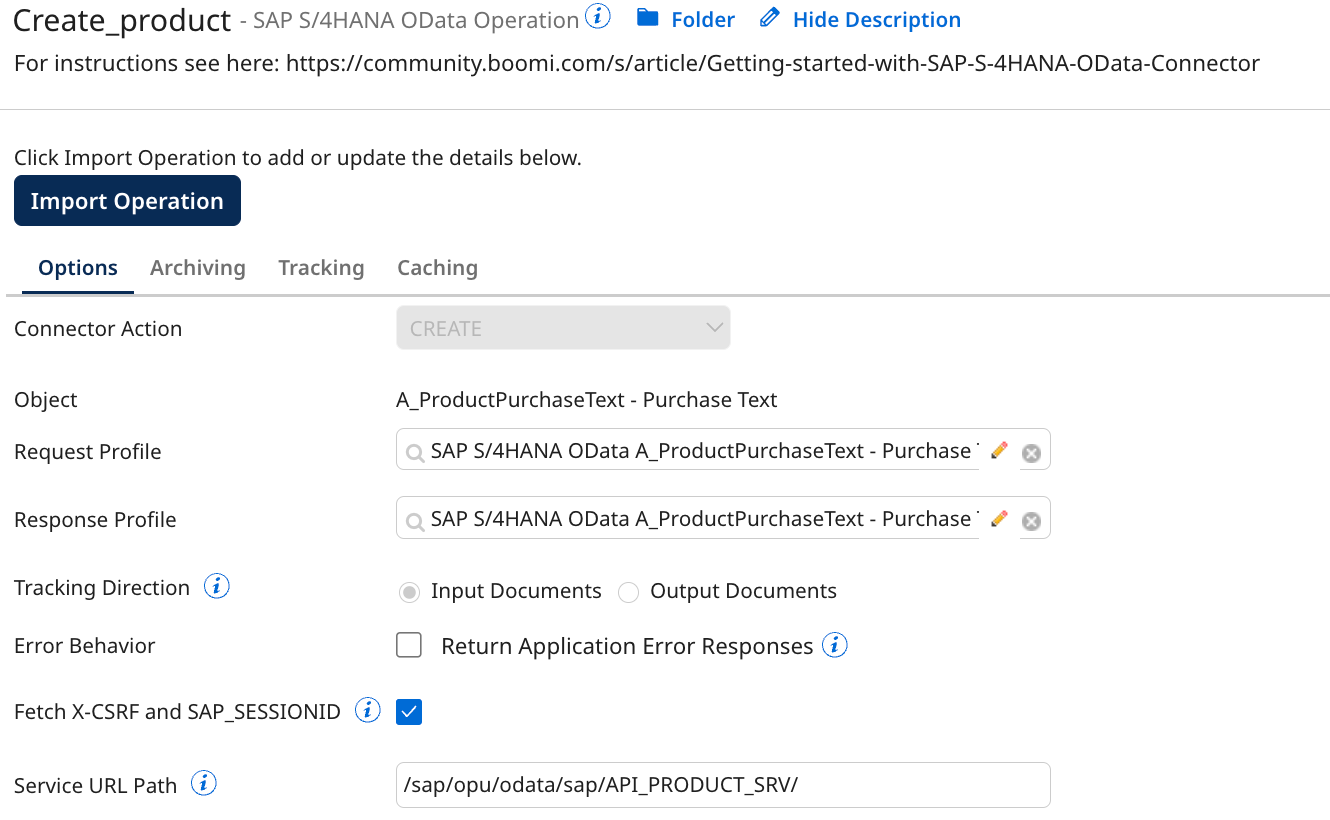The height and width of the screenshot is (820, 1330).
Task: Click the search magnifier in Request Profile field
Action: coord(414,451)
